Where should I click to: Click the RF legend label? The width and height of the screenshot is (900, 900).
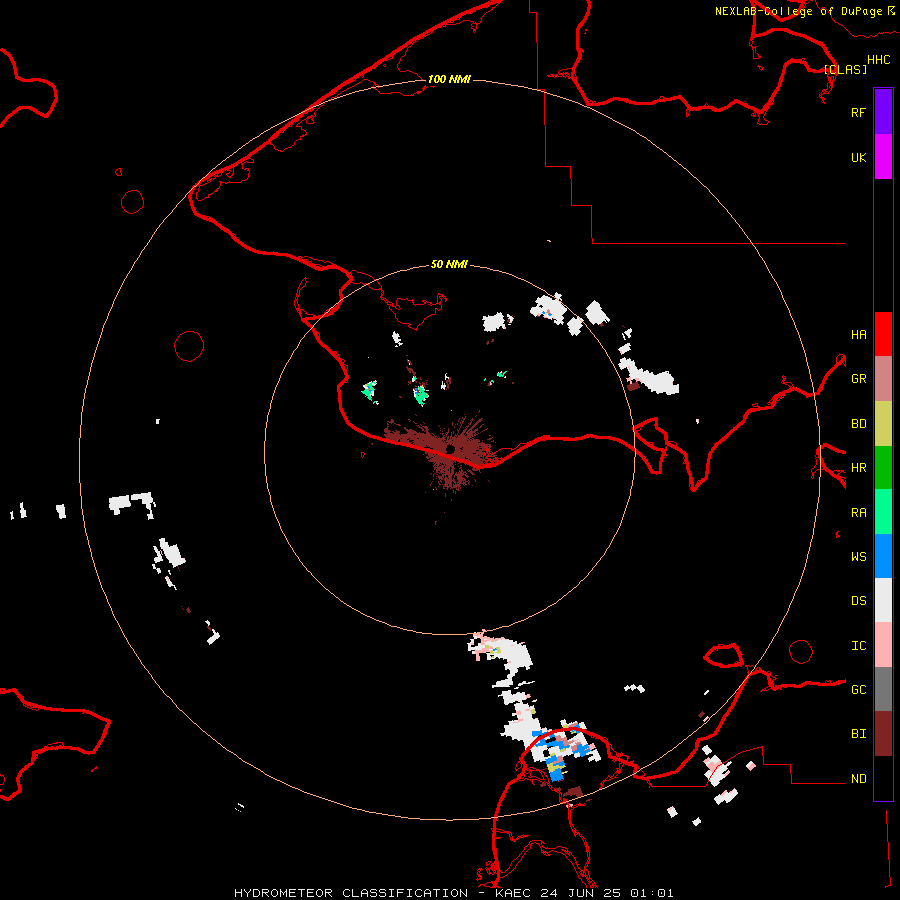pos(858,112)
